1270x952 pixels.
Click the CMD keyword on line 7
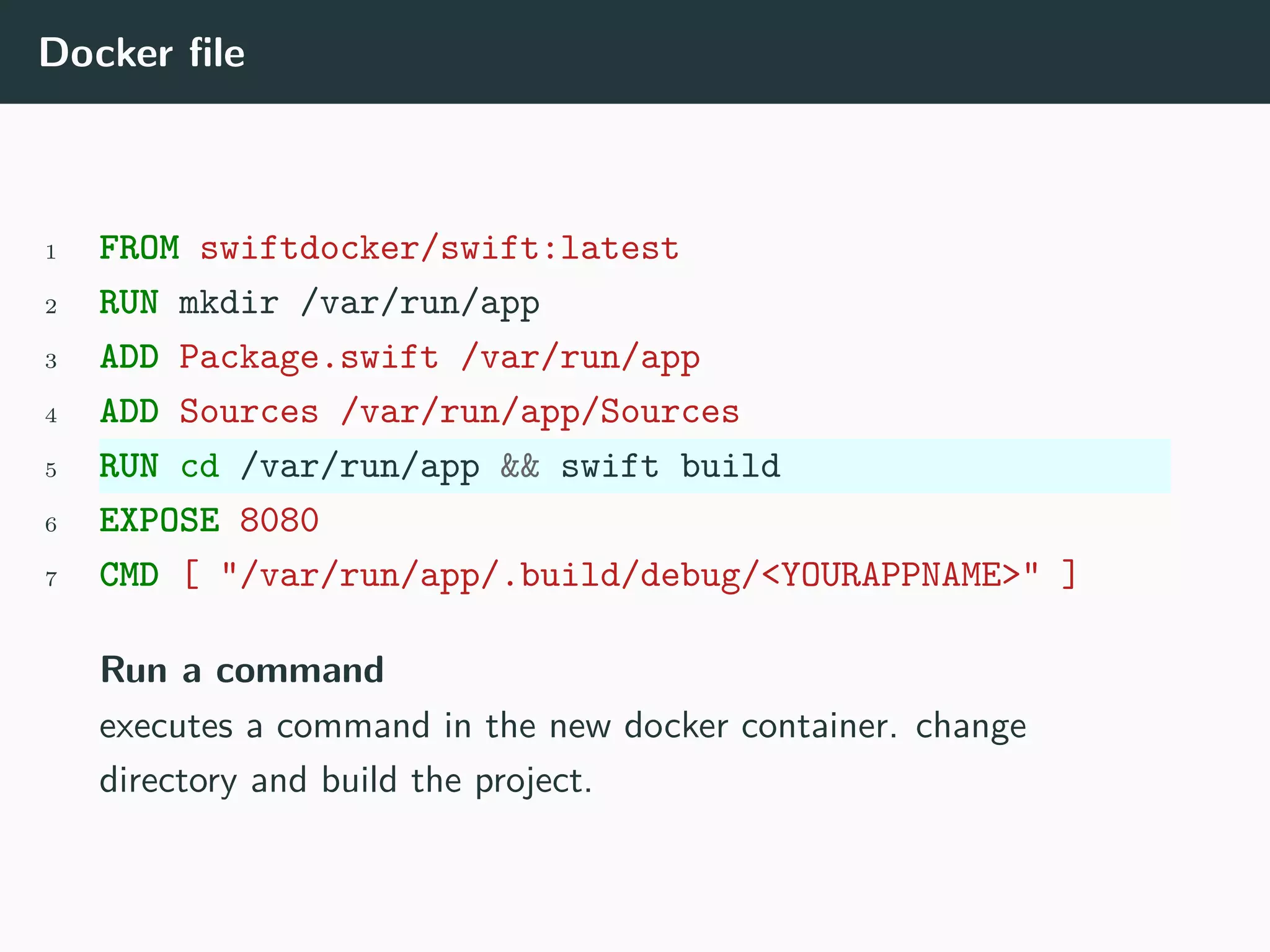tap(129, 575)
